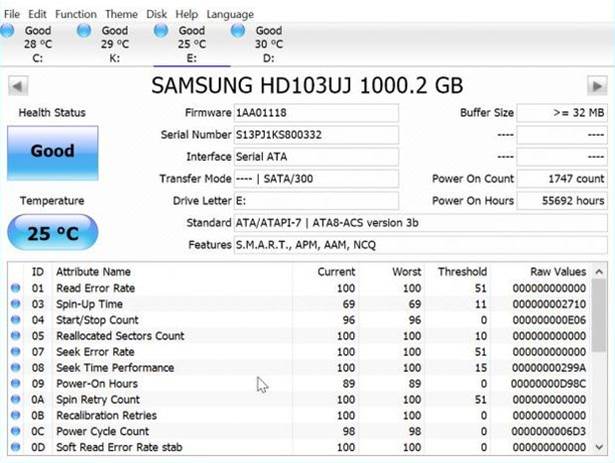Click the Good health status button
The width and height of the screenshot is (615, 463).
(53, 153)
